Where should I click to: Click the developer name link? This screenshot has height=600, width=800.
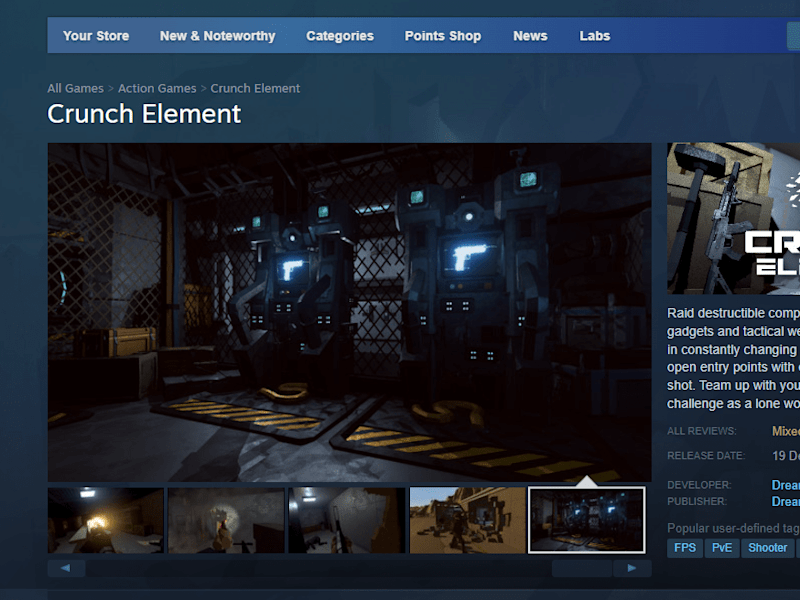786,485
